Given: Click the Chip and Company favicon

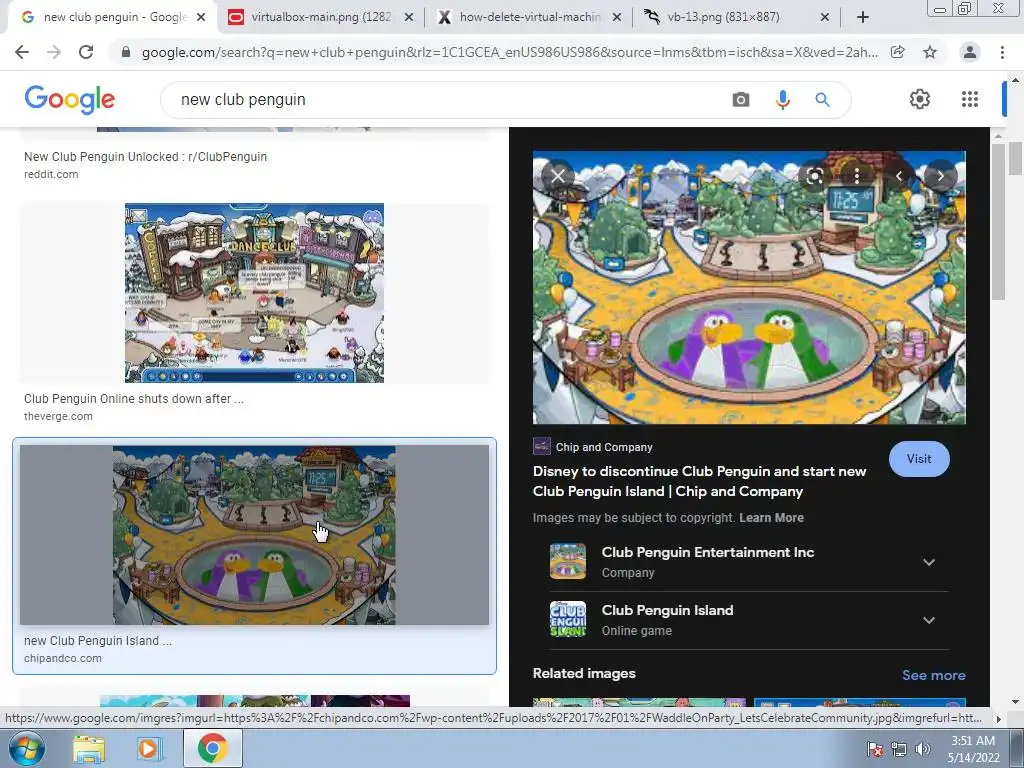Looking at the screenshot, I should click(541, 446).
